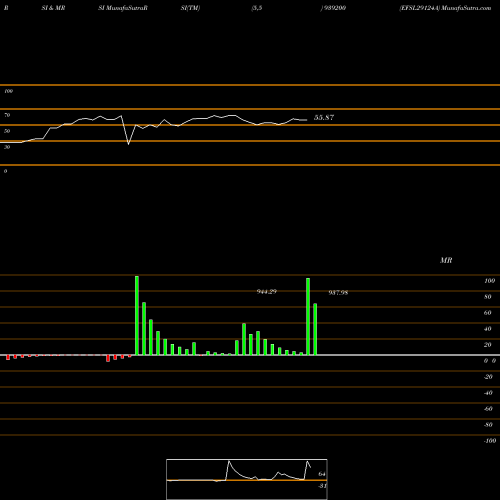The height and width of the screenshot is (500, 500).
Task: Click the -100 label on MR axis
Action: click(x=489, y=441)
